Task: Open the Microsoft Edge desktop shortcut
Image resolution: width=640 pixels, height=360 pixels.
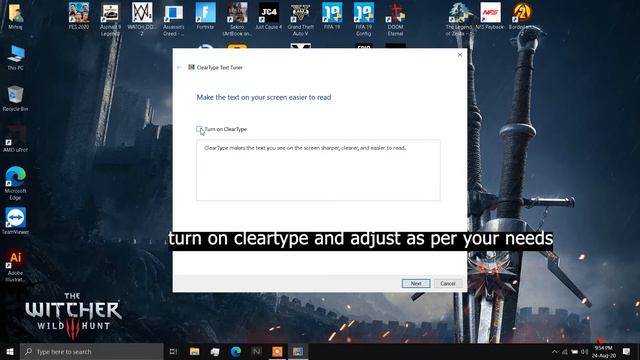Action: tap(16, 183)
